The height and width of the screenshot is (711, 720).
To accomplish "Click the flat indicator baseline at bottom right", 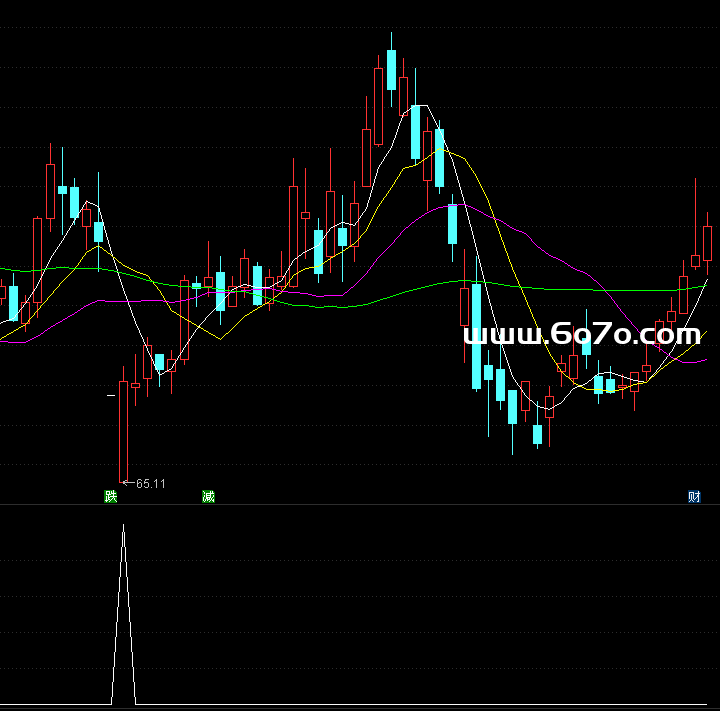I will click(x=600, y=705).
